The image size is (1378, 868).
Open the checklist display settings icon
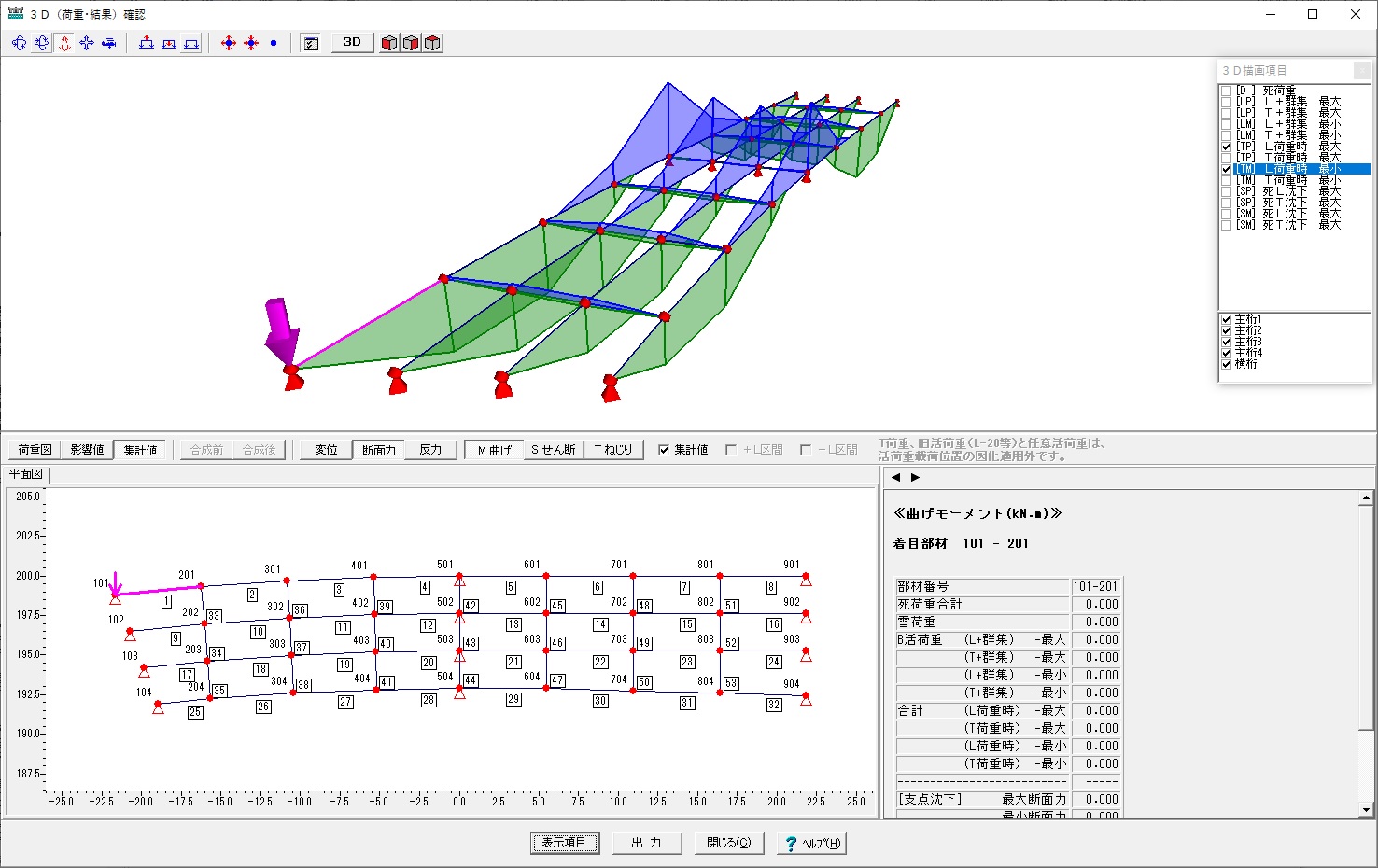(x=312, y=43)
